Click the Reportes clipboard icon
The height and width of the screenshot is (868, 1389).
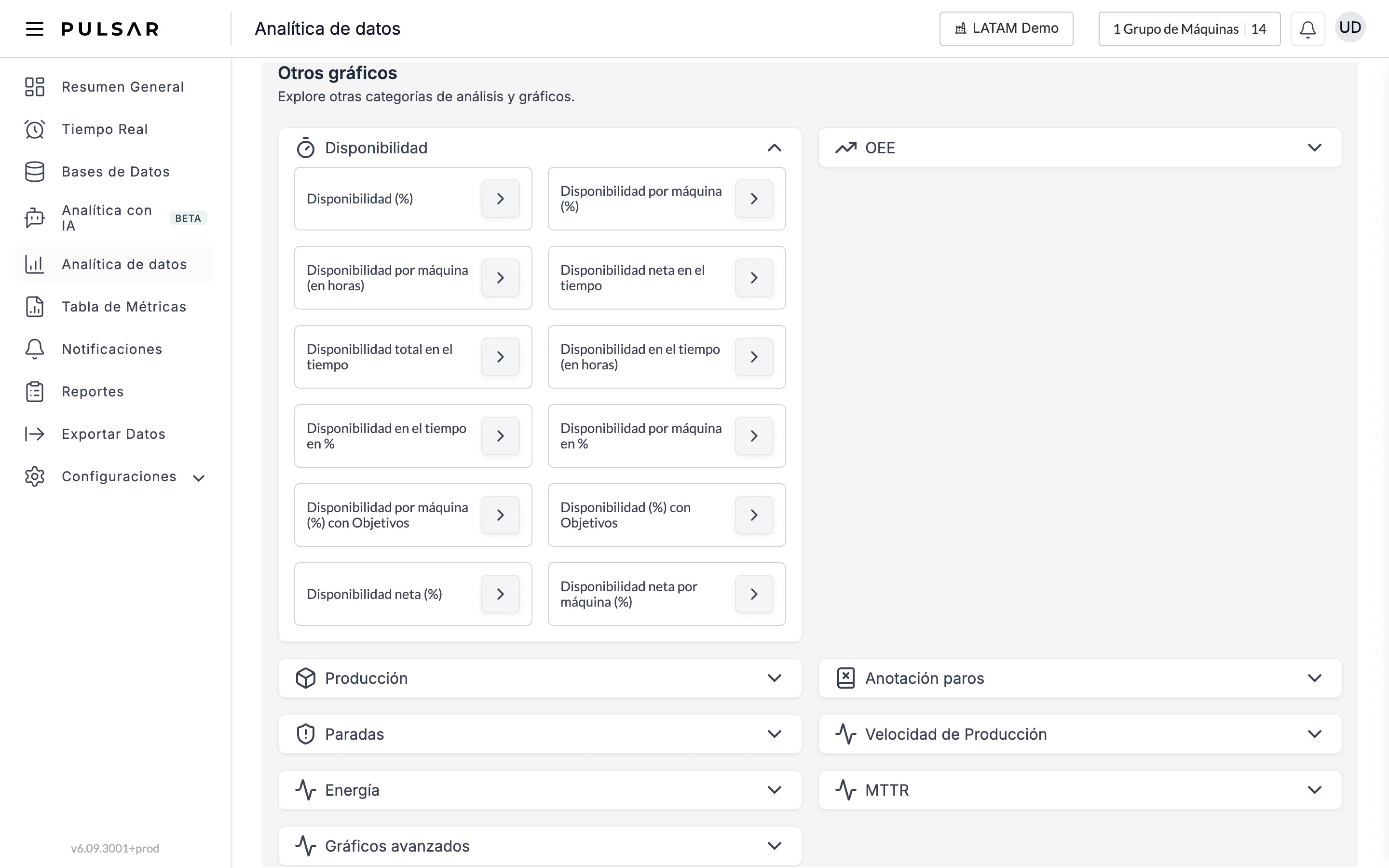(34, 392)
